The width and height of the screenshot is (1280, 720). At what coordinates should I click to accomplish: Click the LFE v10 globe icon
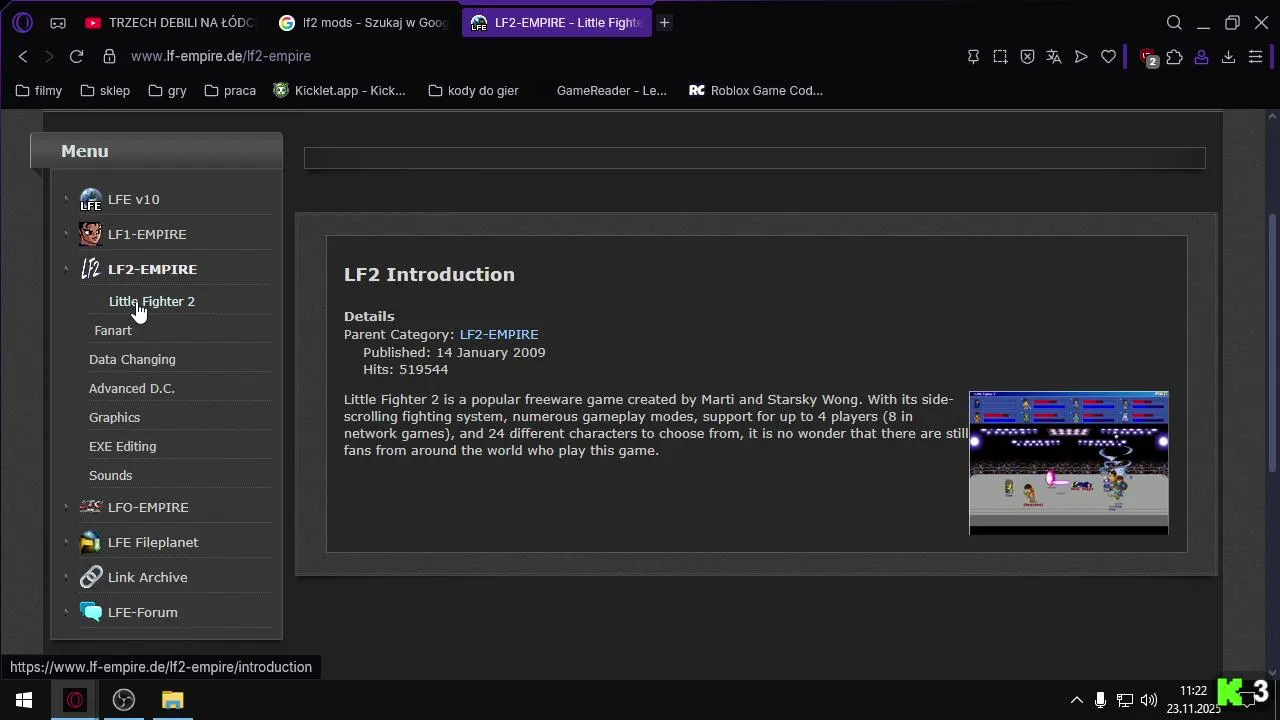(91, 199)
